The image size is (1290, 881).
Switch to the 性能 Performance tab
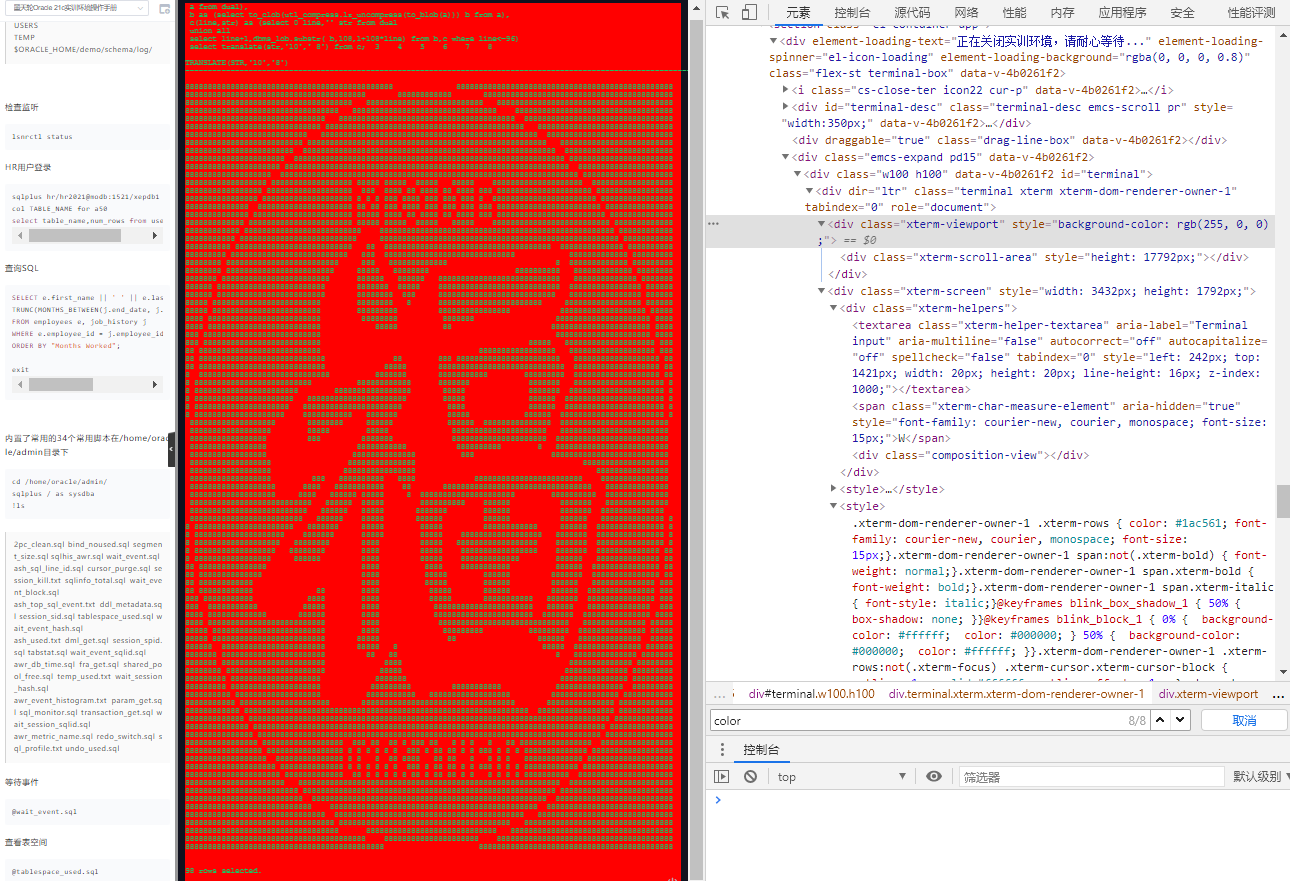(1014, 13)
